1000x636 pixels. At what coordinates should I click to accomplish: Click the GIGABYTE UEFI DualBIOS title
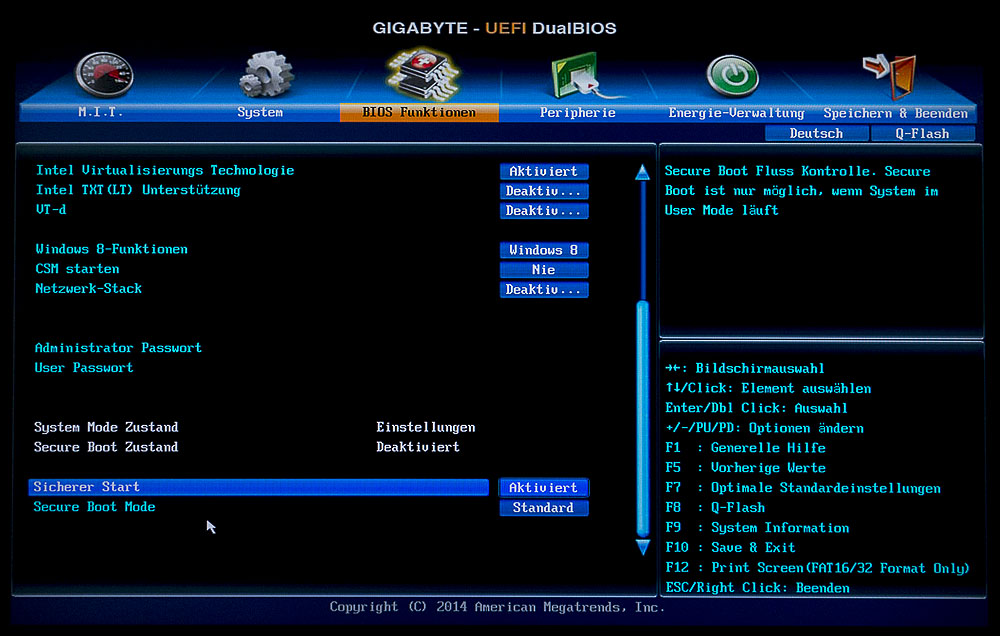click(x=494, y=28)
